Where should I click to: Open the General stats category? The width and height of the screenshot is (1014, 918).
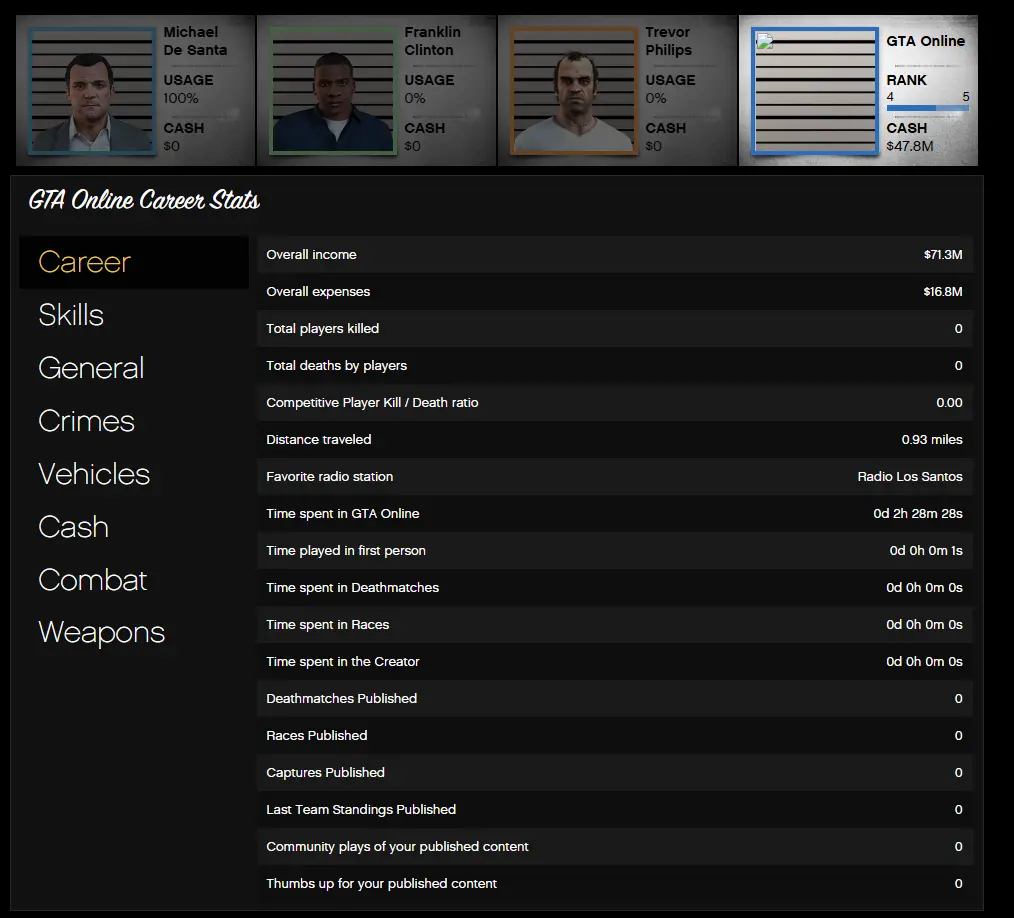(91, 368)
